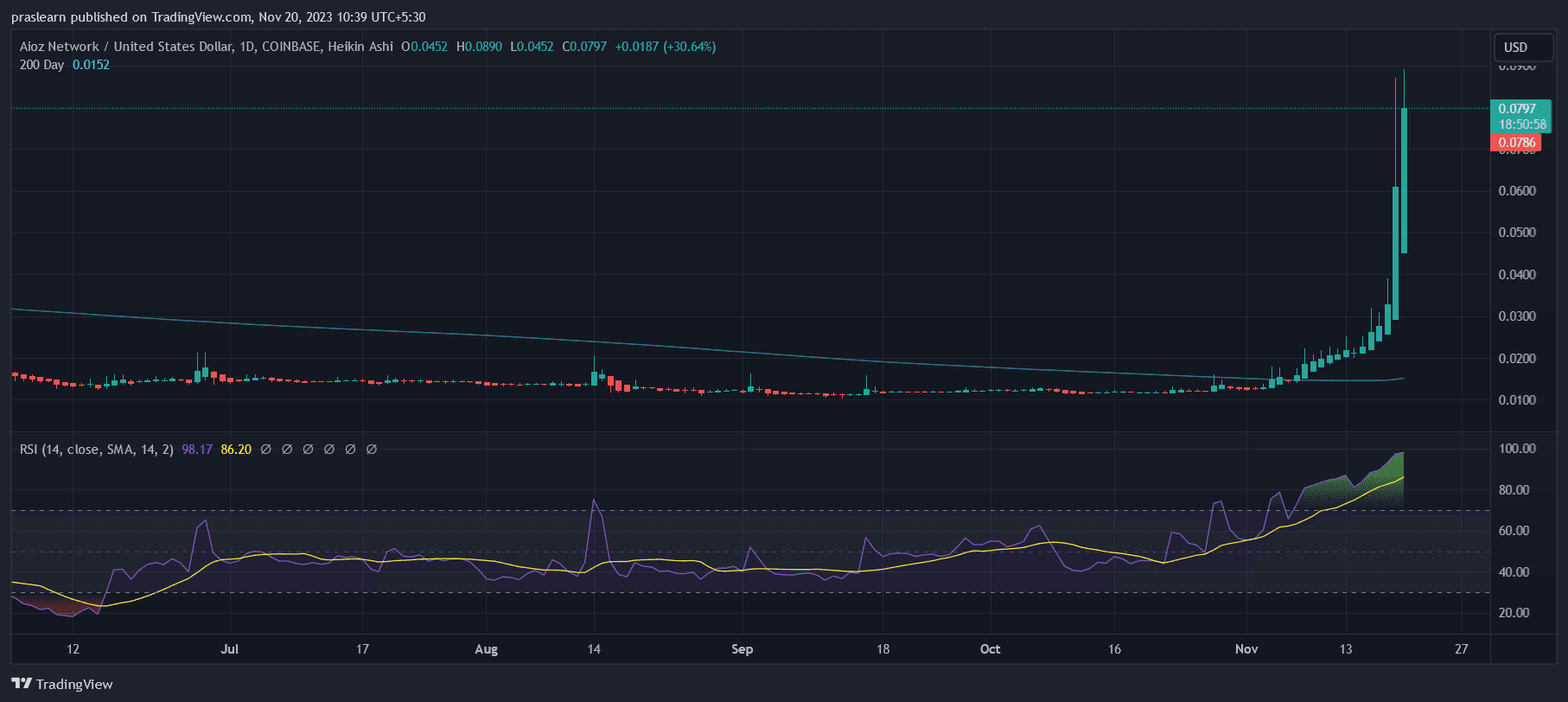Click the green 0.0797 current price tag
This screenshot has width=1568, height=702.
1518,109
